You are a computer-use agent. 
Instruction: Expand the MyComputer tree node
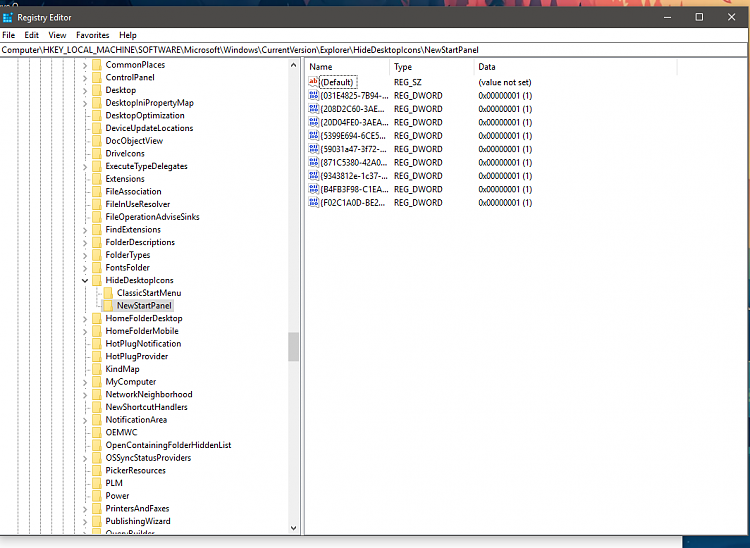(x=85, y=382)
